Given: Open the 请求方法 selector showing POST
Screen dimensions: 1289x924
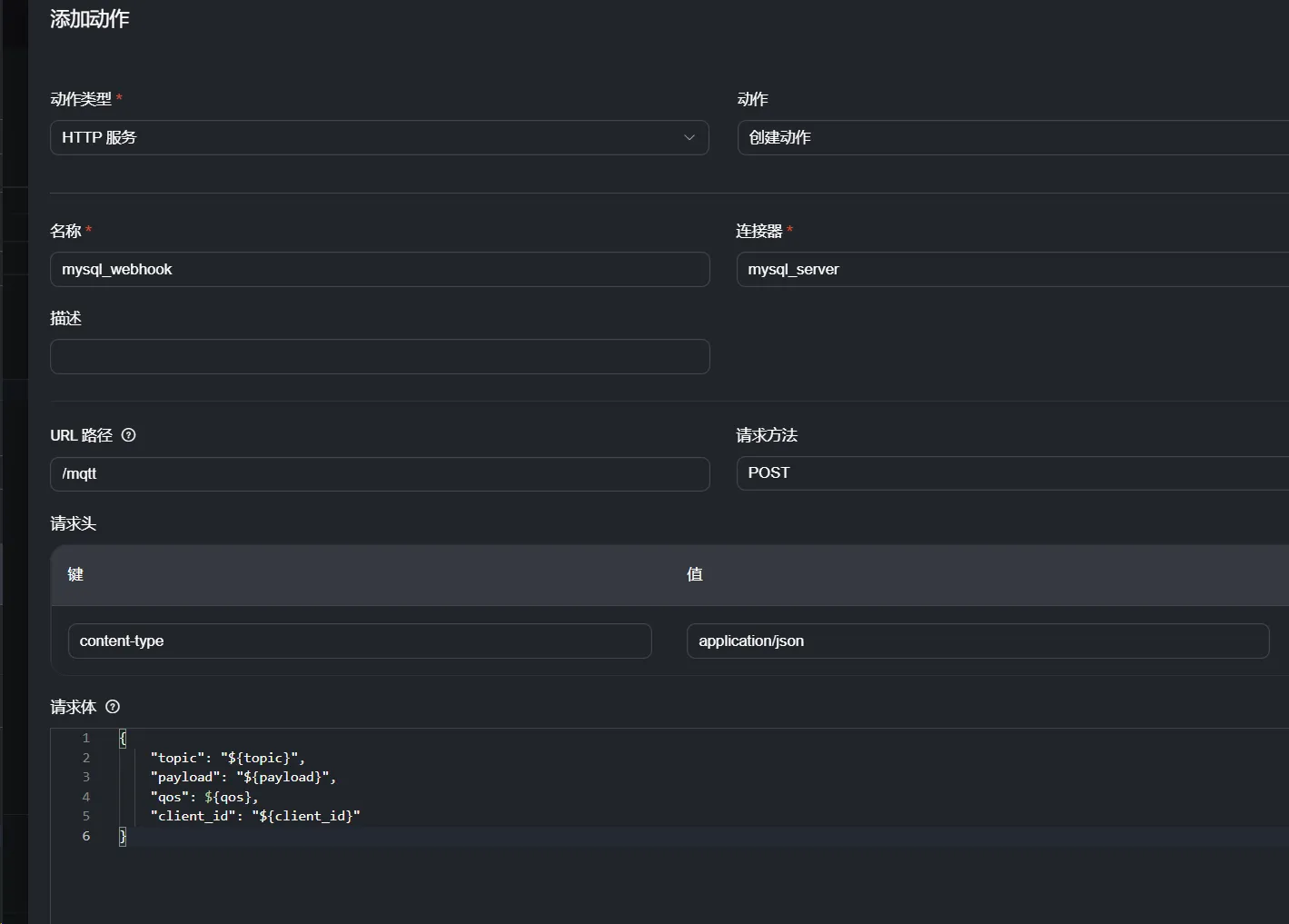Looking at the screenshot, I should click(x=1013, y=473).
